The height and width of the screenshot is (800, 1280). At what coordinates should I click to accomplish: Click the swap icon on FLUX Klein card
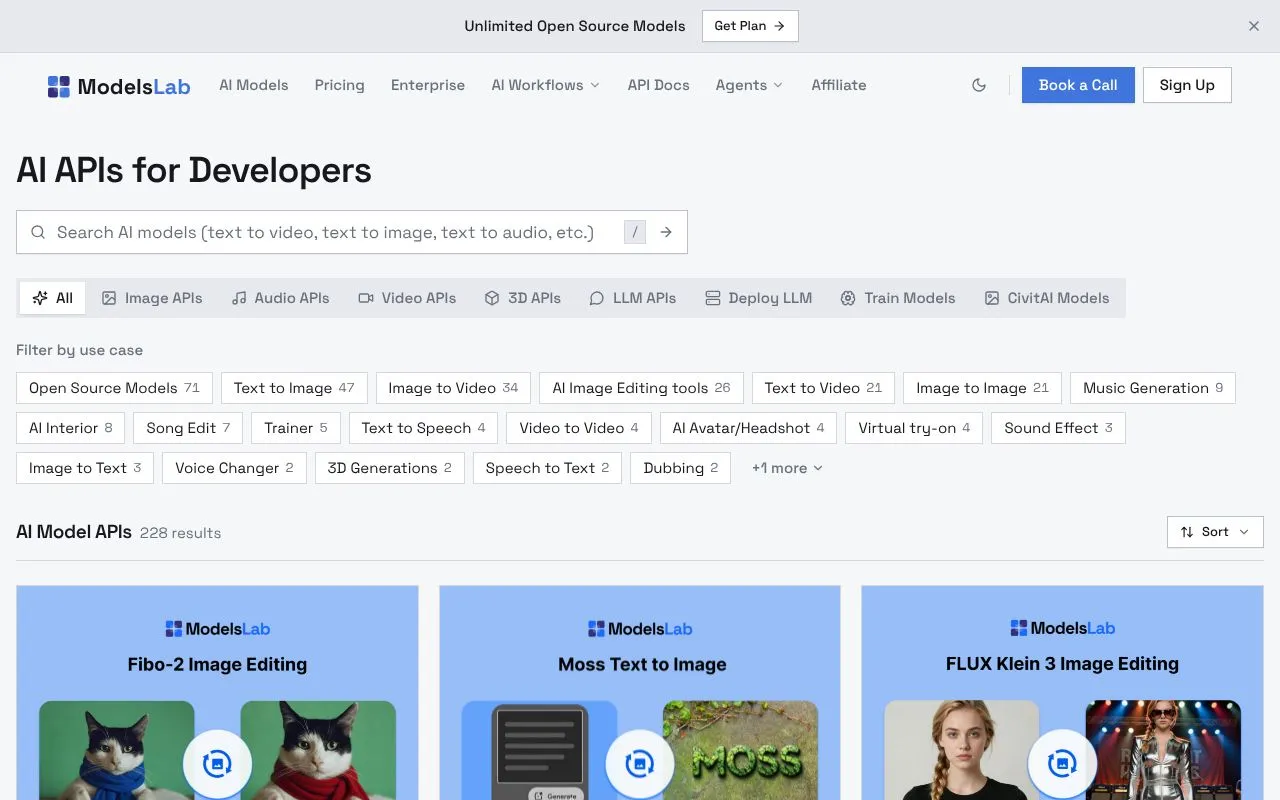[x=1062, y=764]
